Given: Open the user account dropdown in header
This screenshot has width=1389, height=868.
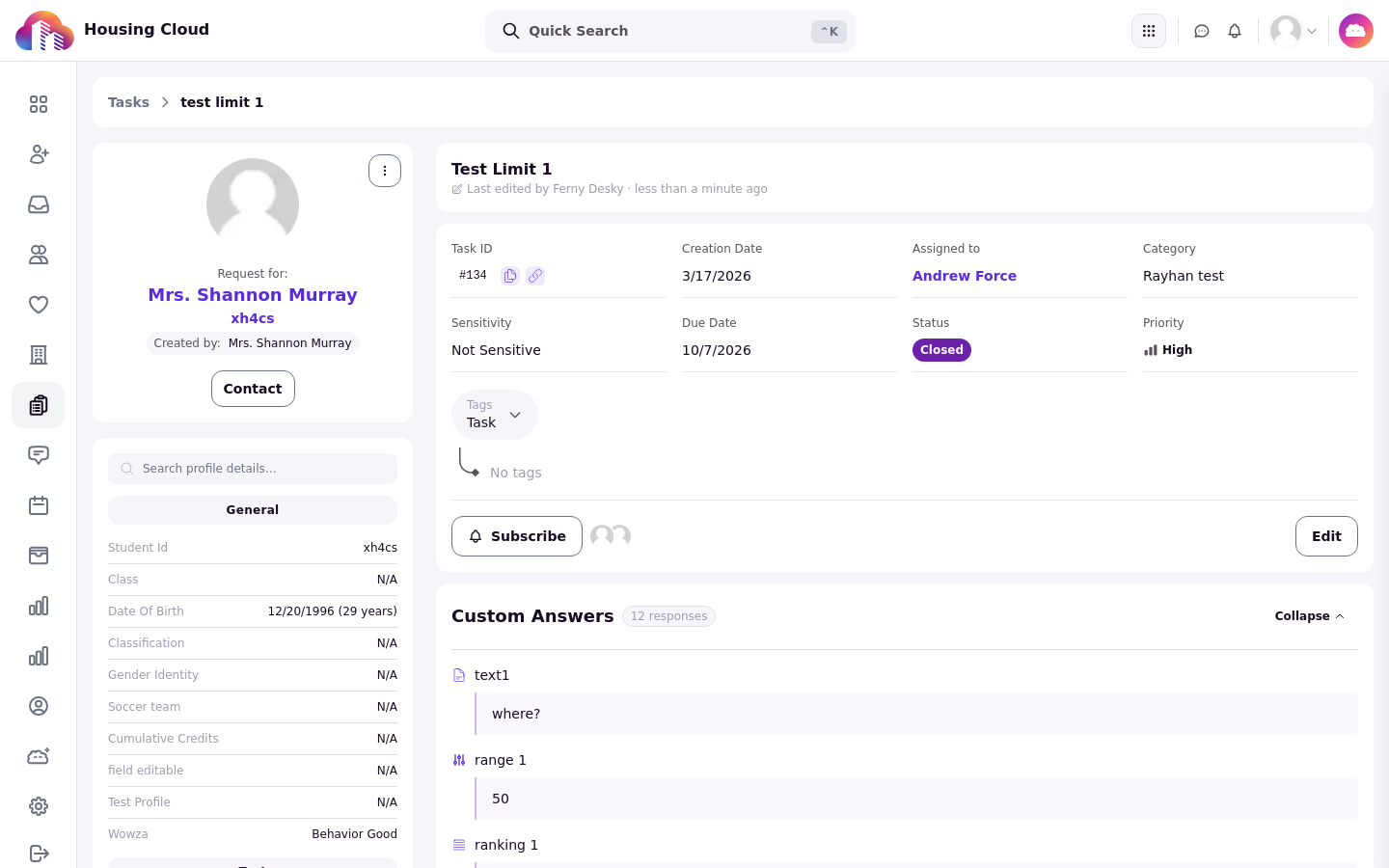Looking at the screenshot, I should pyautogui.click(x=1294, y=31).
